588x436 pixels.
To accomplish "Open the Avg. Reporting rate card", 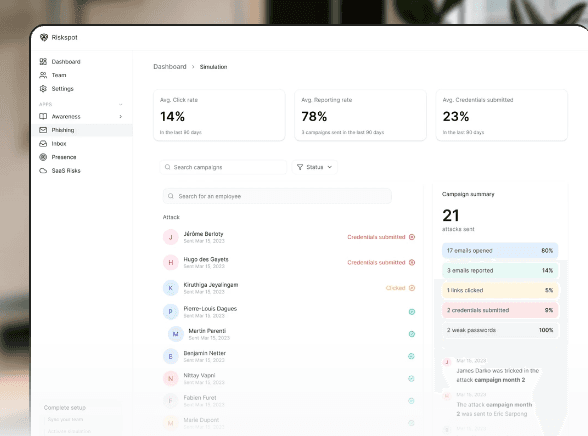I will click(360, 115).
